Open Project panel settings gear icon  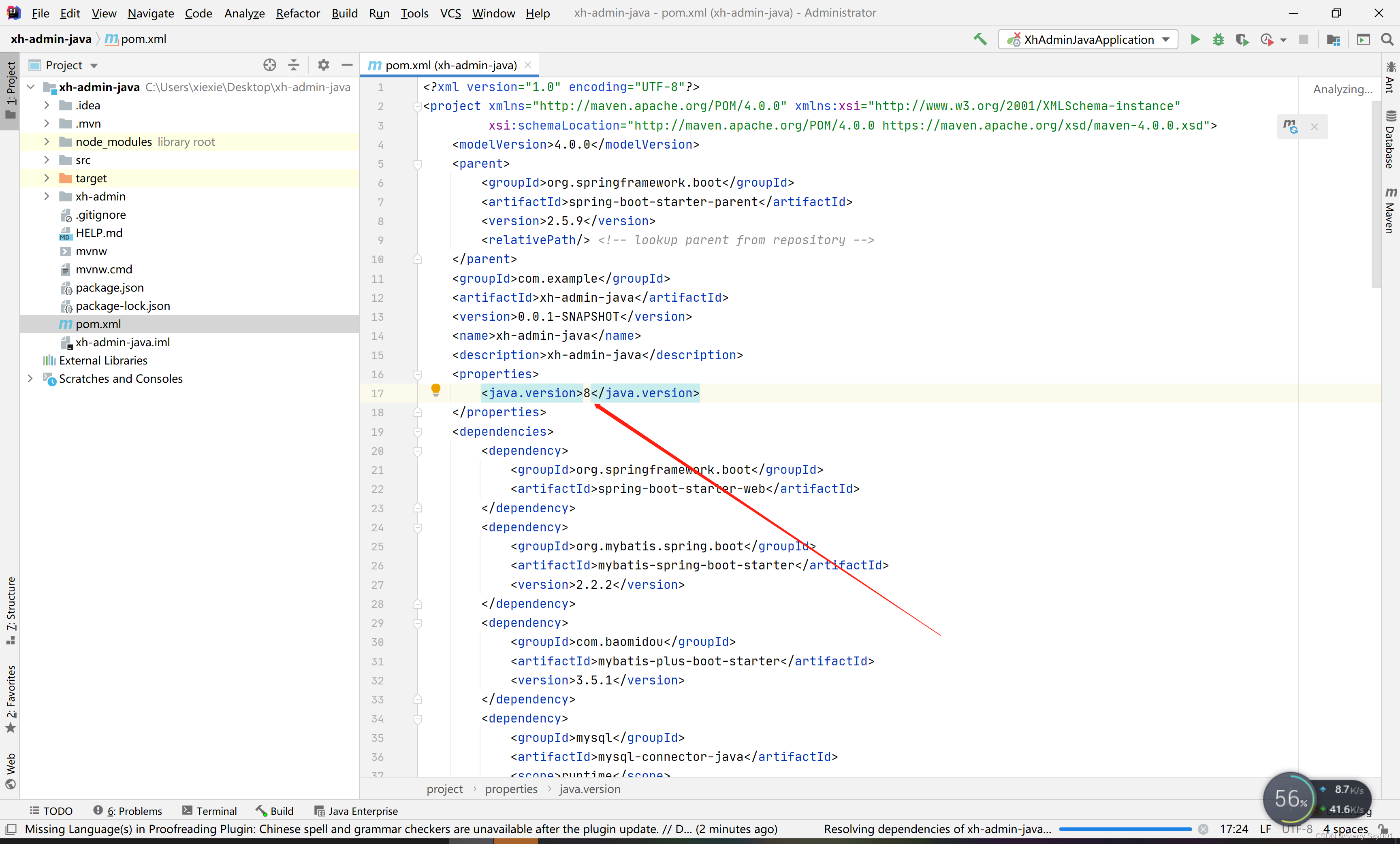pos(323,65)
